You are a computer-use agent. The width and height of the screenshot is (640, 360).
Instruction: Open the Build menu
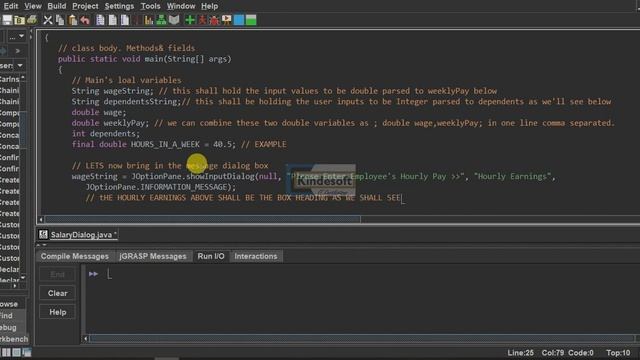(x=57, y=6)
